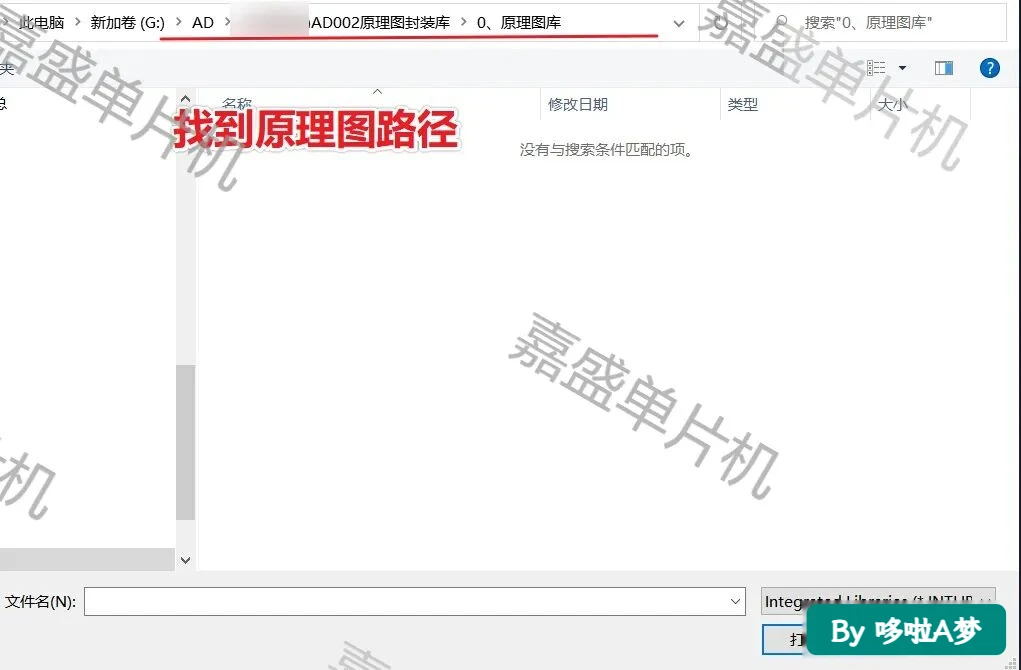Open the 文件名 dropdown arrow
Image resolution: width=1021 pixels, height=670 pixels.
click(x=735, y=602)
